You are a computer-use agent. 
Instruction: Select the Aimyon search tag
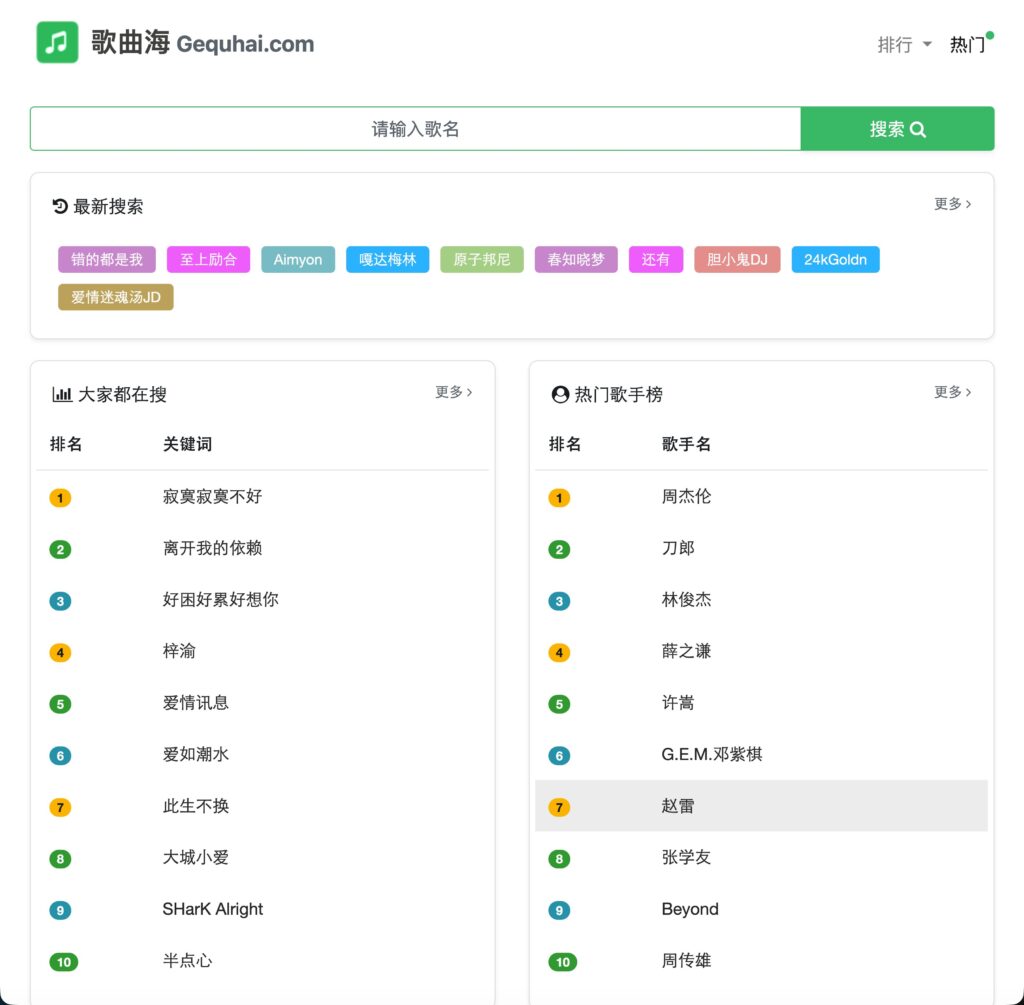click(298, 259)
